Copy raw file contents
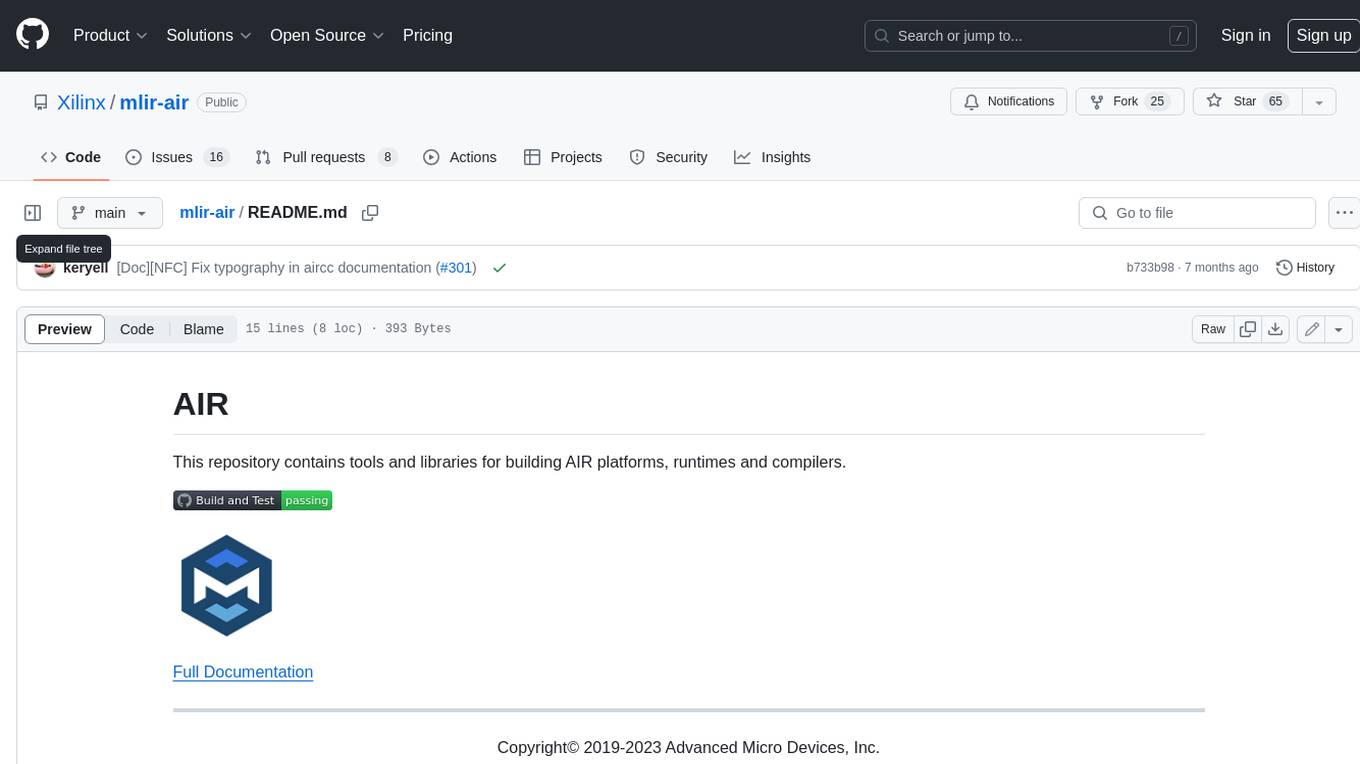 click(1248, 329)
